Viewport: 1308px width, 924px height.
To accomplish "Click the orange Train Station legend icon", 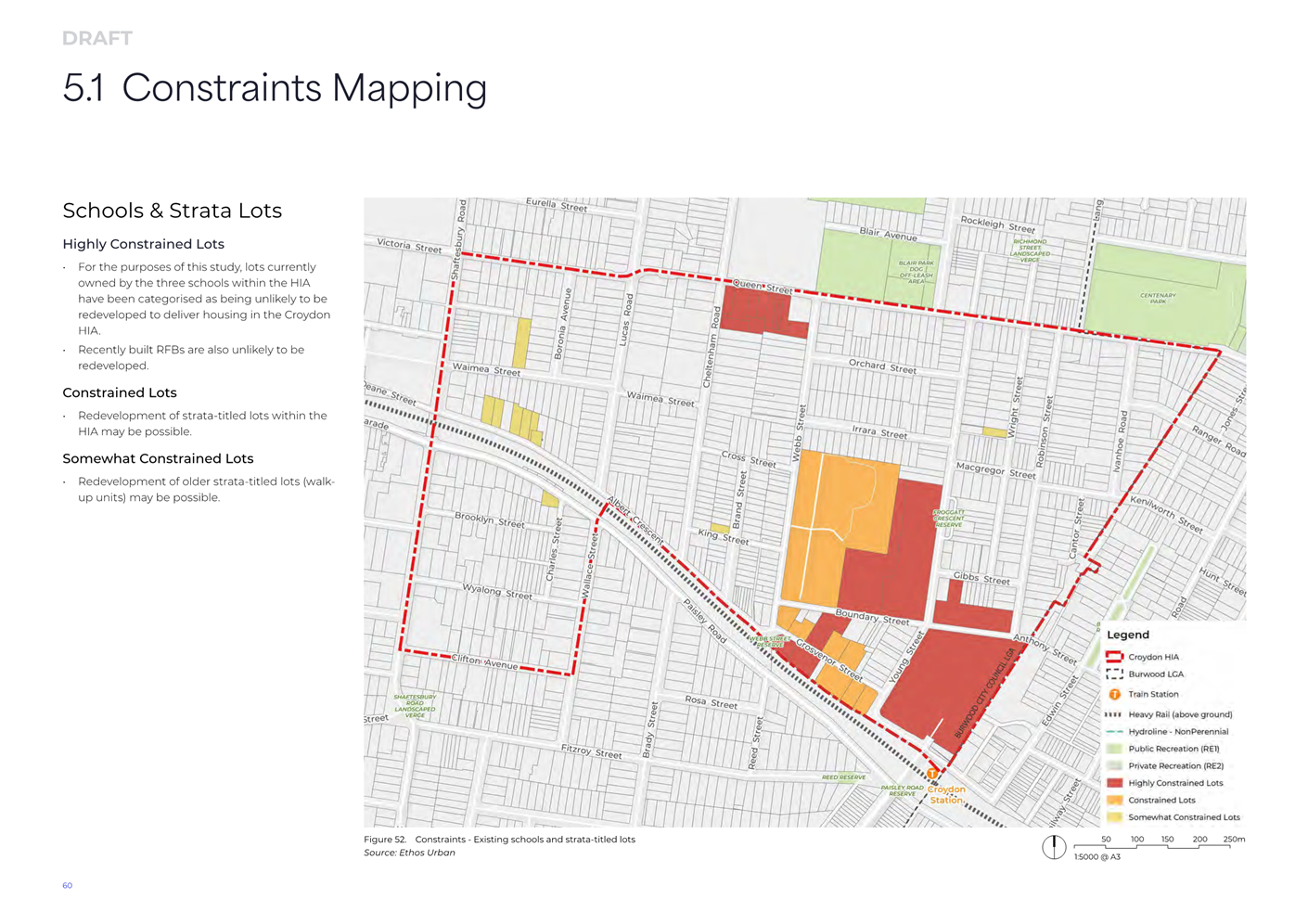I will pos(1114,694).
